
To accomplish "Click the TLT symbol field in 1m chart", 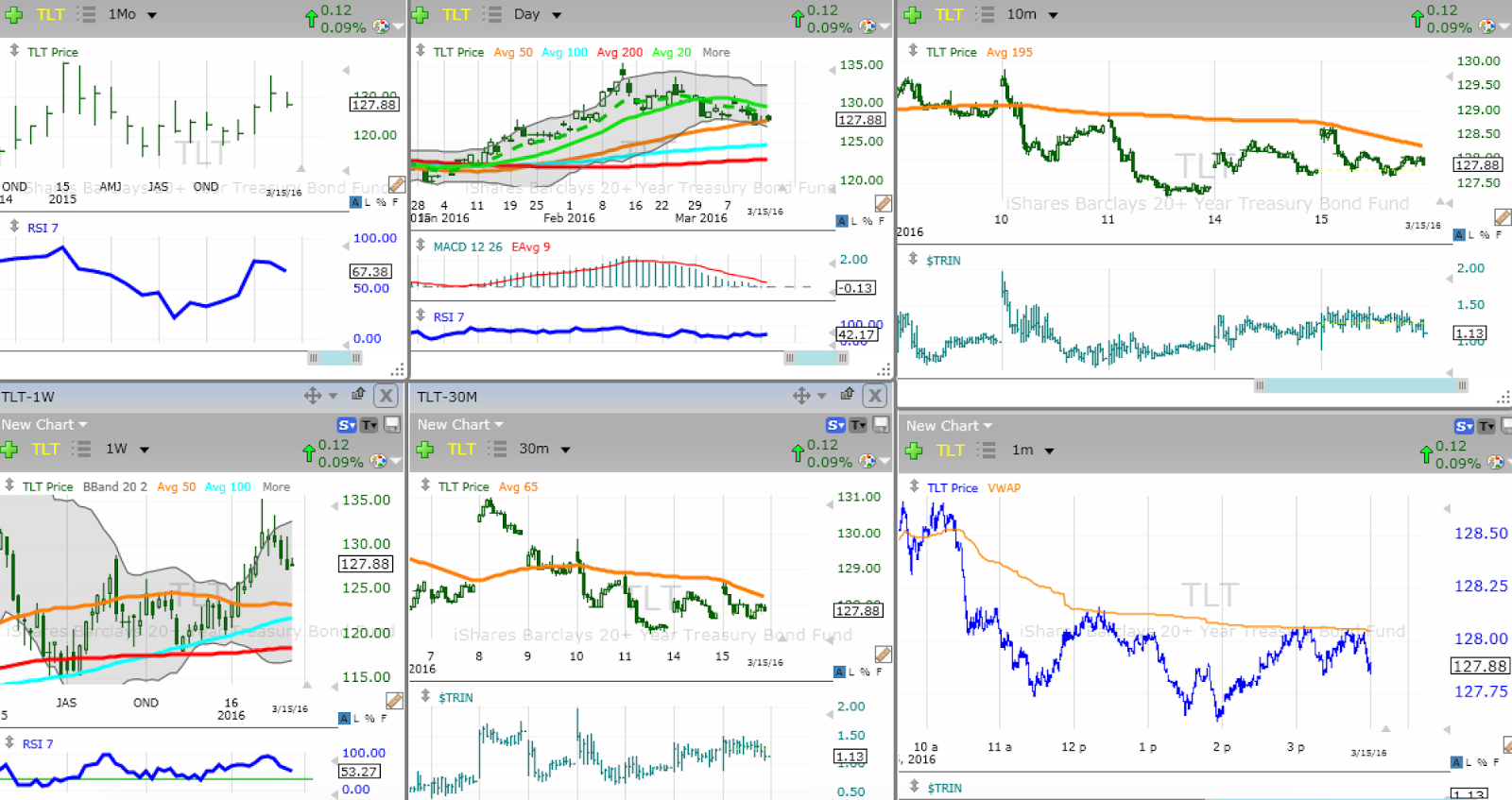I will 951,451.
